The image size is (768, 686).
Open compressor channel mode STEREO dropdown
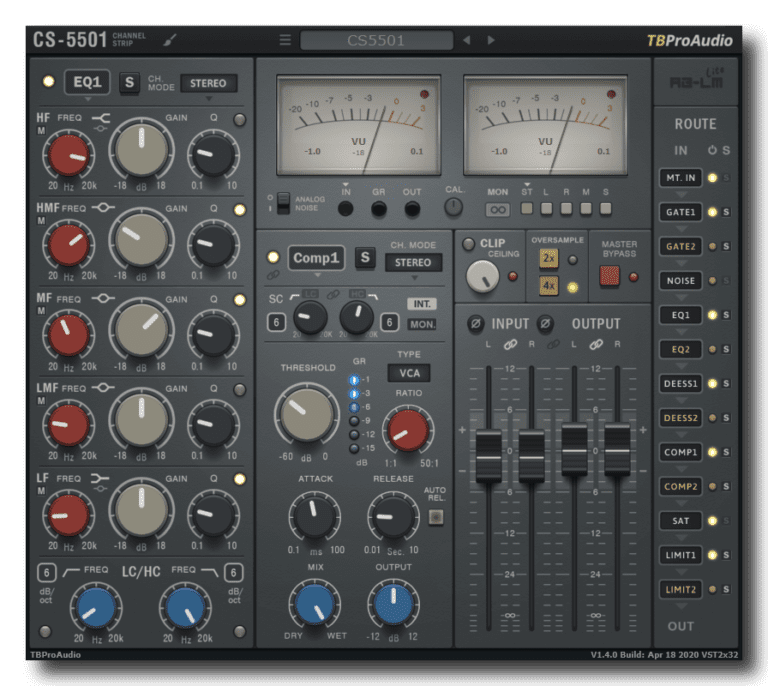click(x=413, y=262)
